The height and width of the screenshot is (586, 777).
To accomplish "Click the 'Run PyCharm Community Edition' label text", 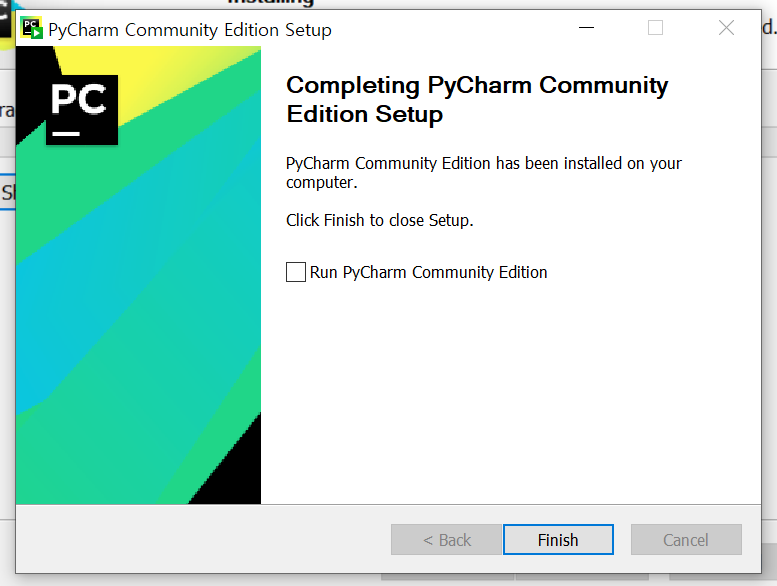I will (x=428, y=272).
